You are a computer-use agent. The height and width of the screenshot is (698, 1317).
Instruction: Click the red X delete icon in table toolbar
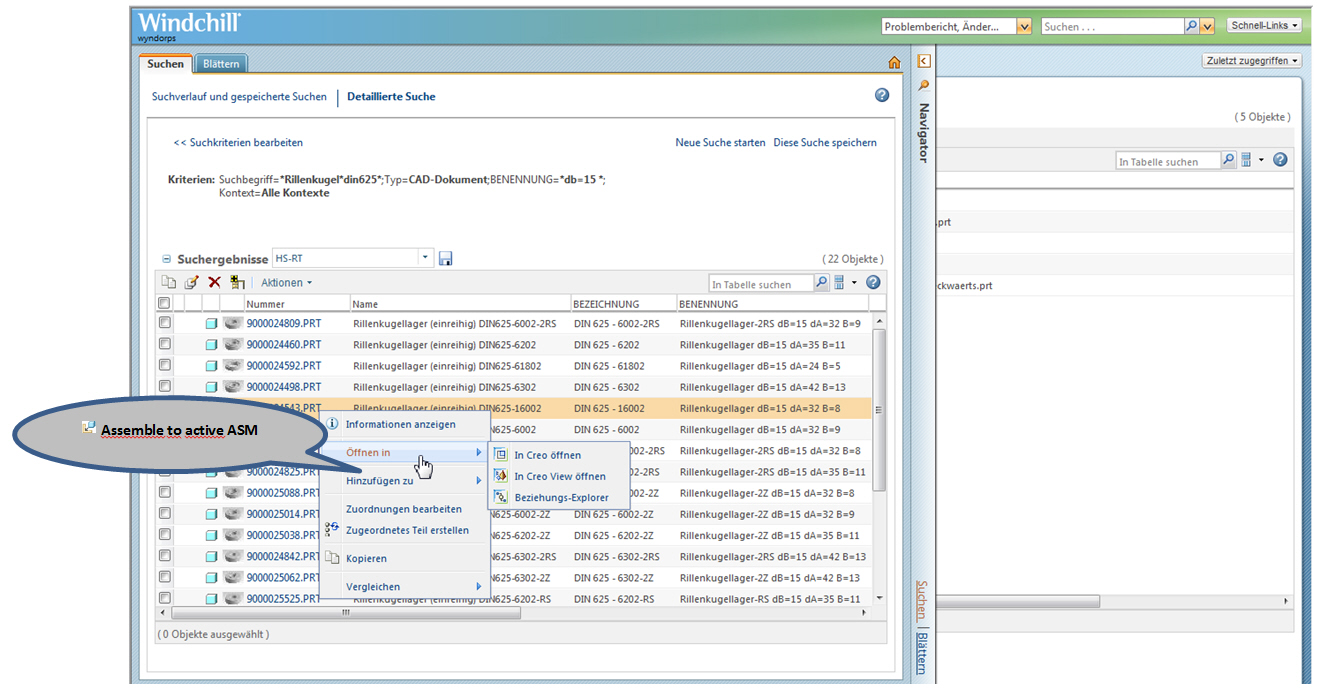[x=213, y=283]
